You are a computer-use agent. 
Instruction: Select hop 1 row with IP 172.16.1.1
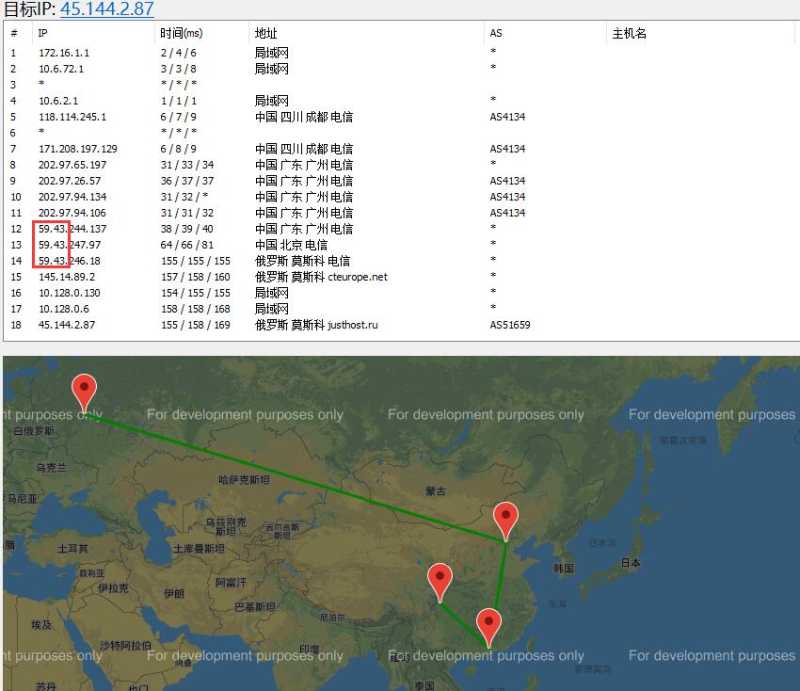point(63,53)
